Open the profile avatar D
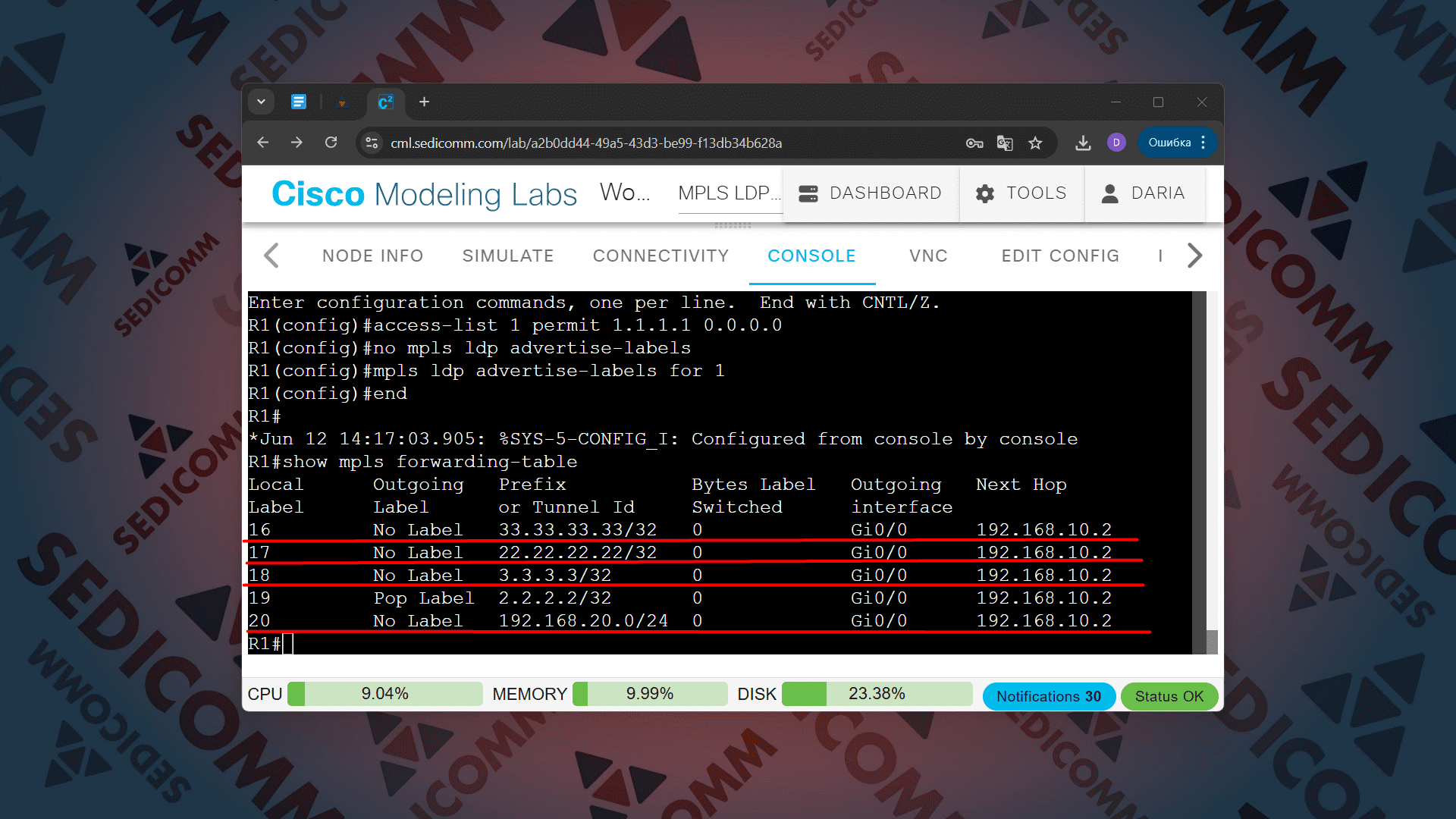1456x819 pixels. coord(1116,143)
